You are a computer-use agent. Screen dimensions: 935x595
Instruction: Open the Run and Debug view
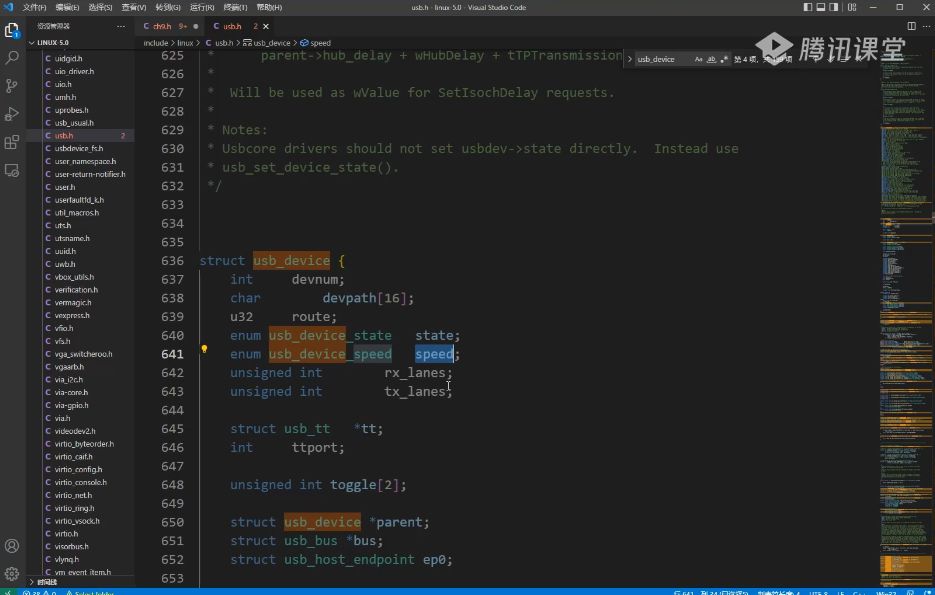[x=12, y=114]
